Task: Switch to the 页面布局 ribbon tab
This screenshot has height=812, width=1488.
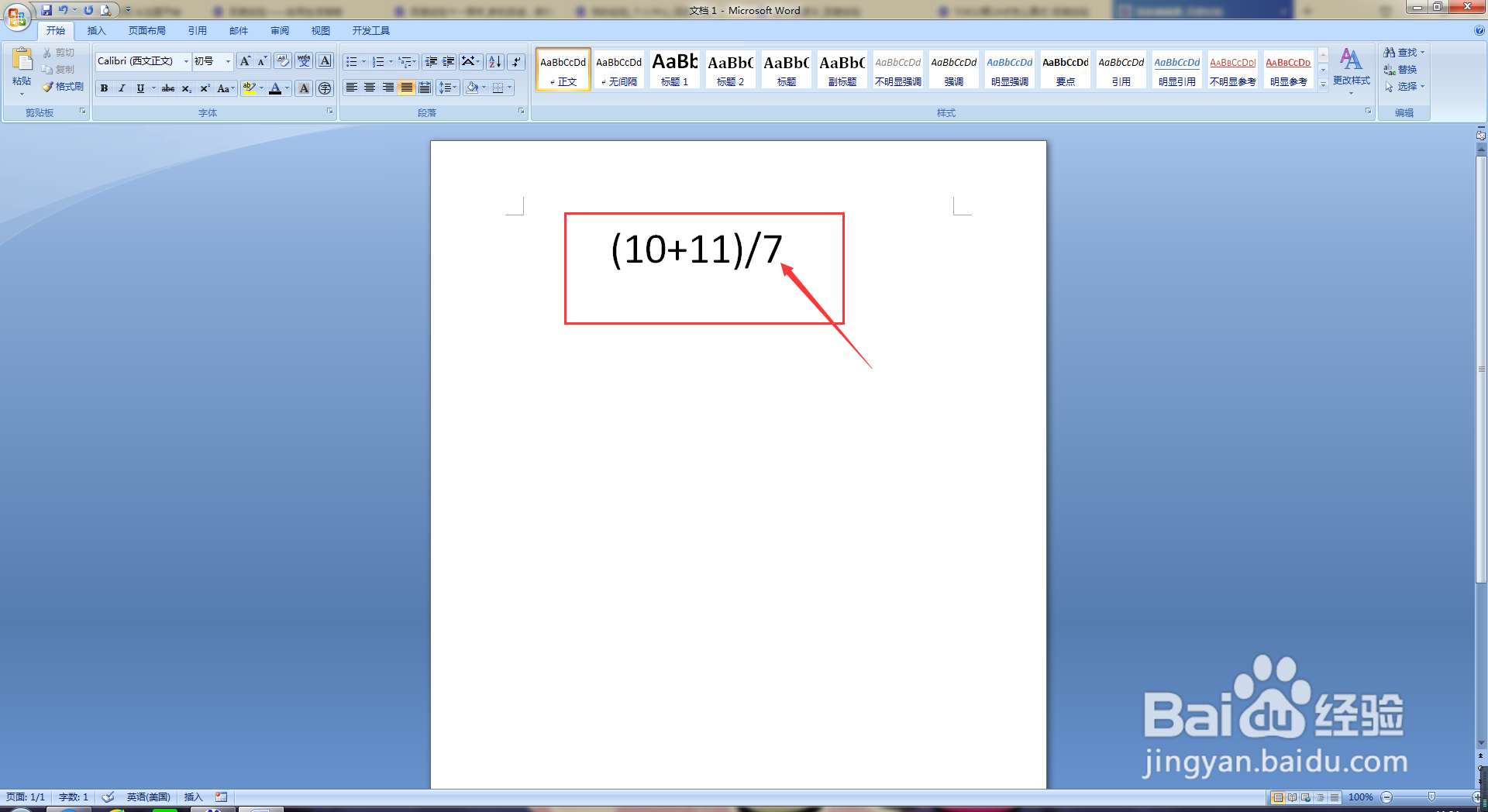Action: tap(147, 31)
